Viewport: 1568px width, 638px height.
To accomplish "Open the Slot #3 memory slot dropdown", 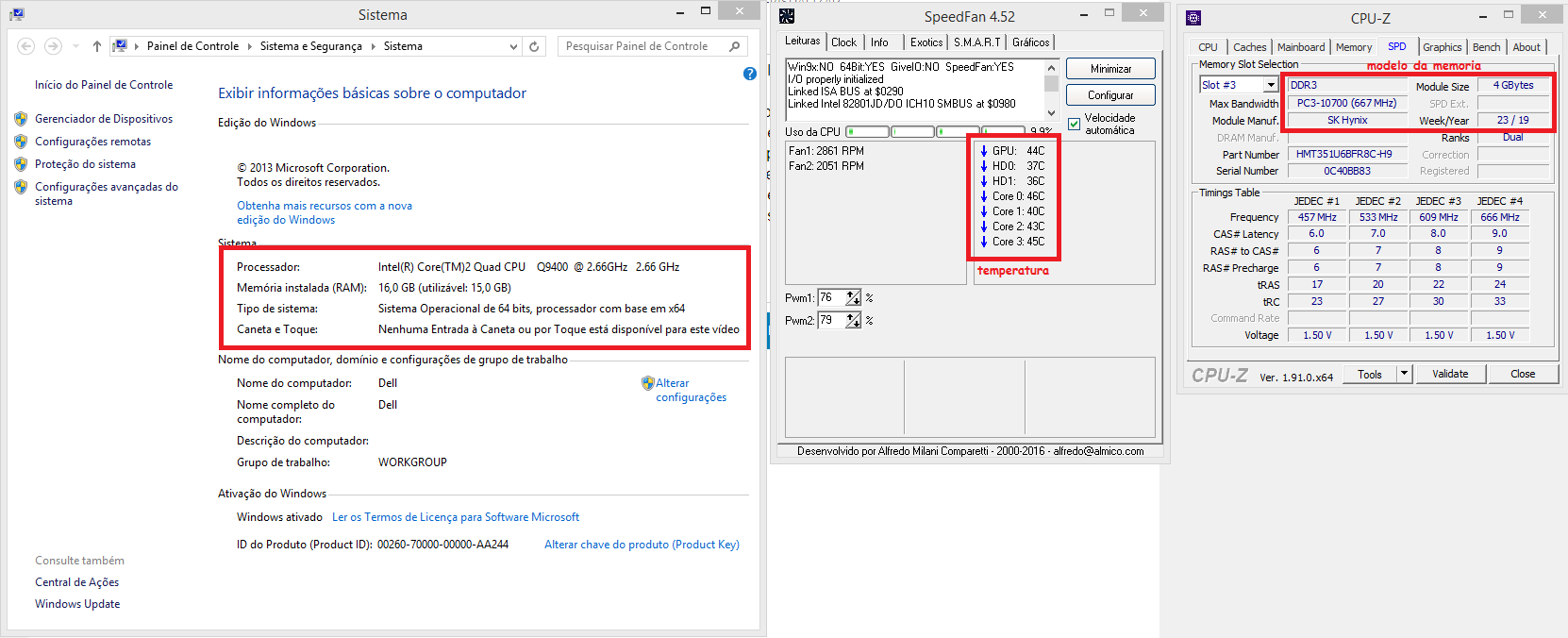I will click(1271, 85).
